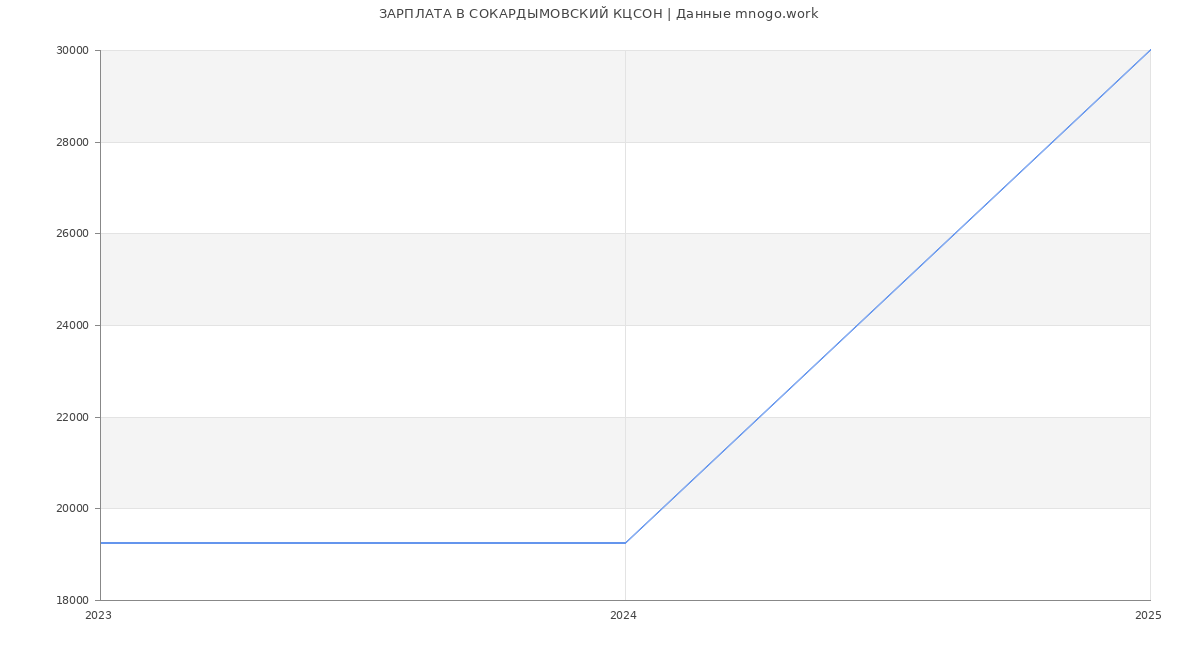Click the 26000 y-axis label
Image resolution: width=1200 pixels, height=650 pixels.
pyautogui.click(x=72, y=234)
